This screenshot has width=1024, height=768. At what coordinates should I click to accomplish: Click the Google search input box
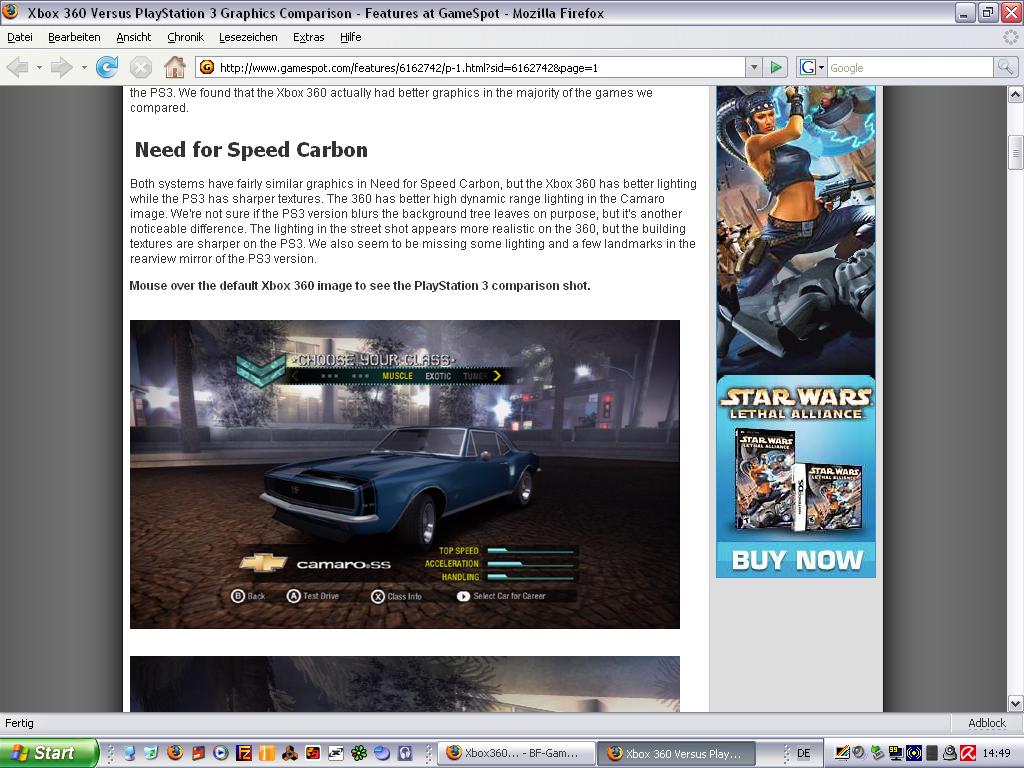point(910,67)
